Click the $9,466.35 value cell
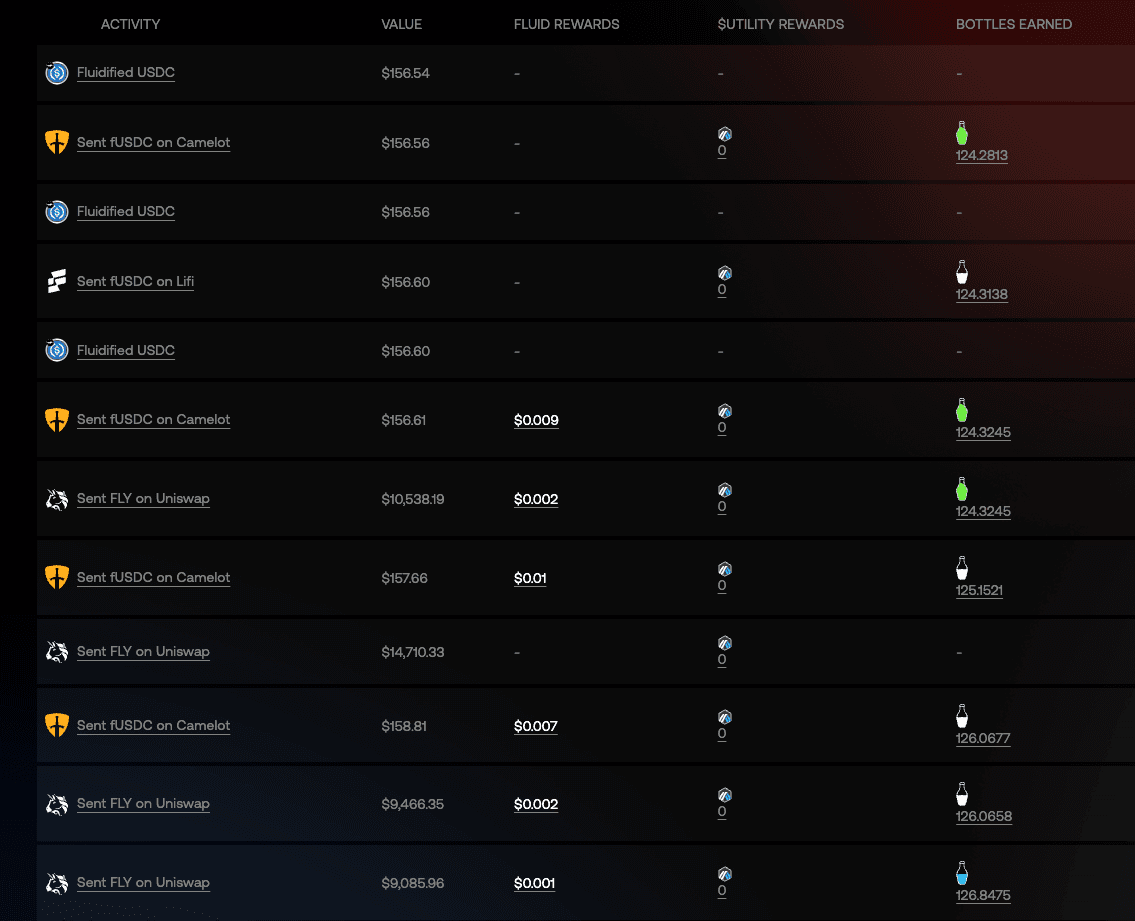This screenshot has height=921, width=1135. [x=413, y=804]
